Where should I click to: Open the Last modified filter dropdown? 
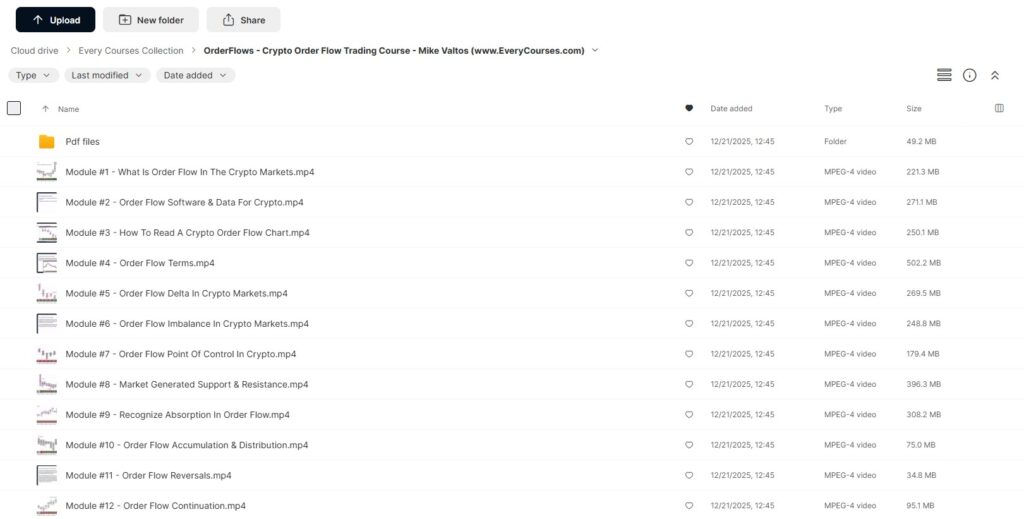pyautogui.click(x=107, y=75)
